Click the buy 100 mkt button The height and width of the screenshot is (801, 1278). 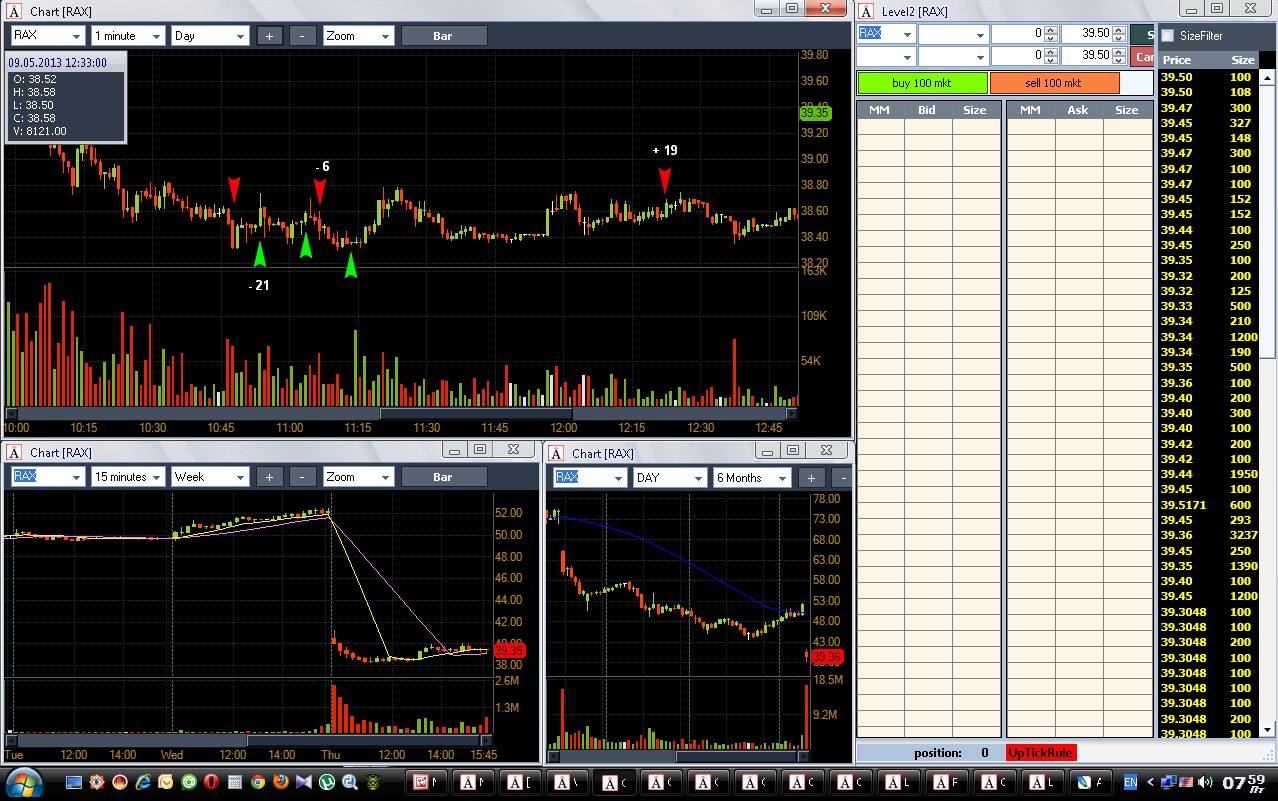pos(921,83)
